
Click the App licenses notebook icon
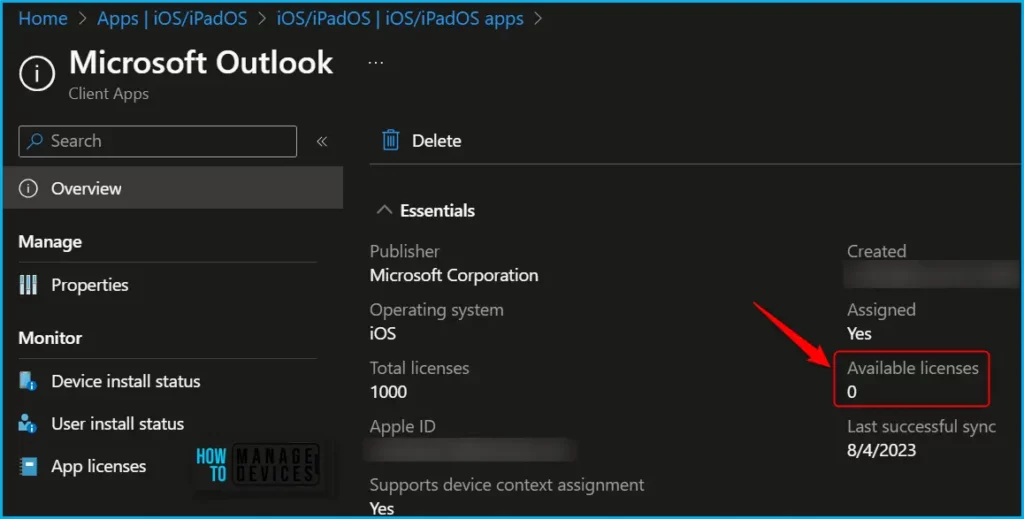pos(29,466)
